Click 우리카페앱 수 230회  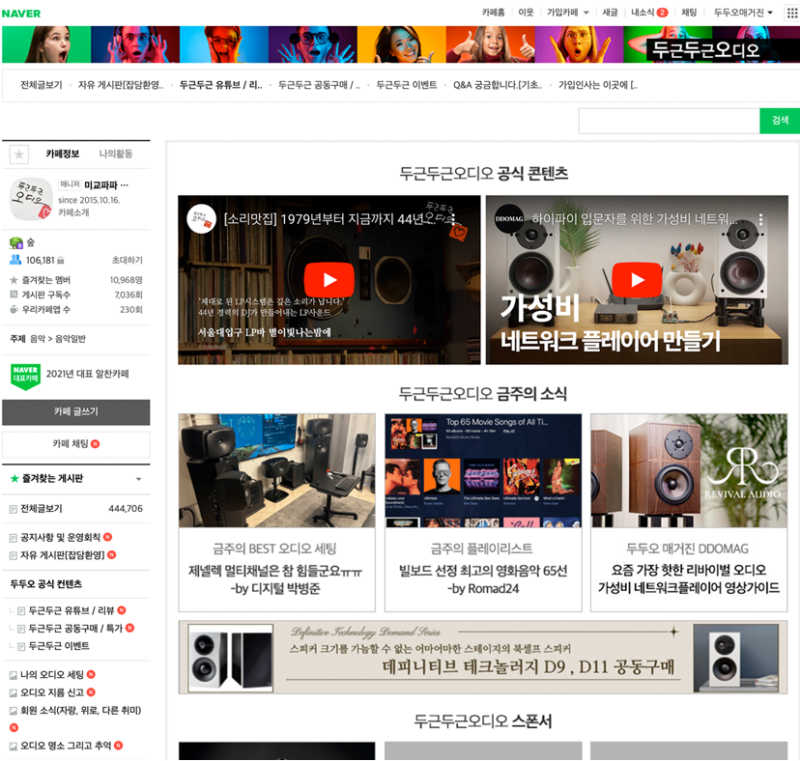[x=131, y=310]
